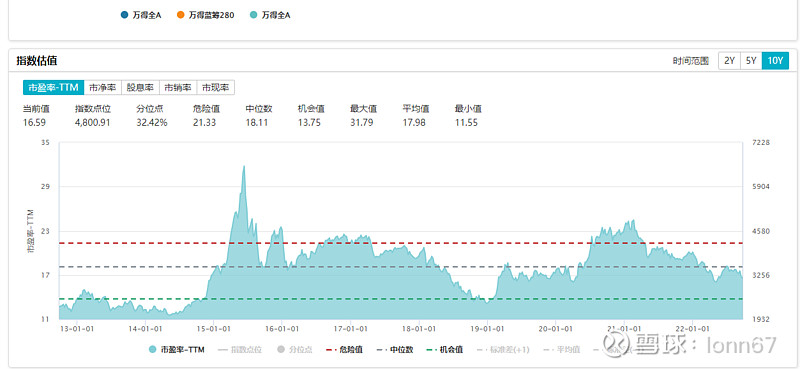Click the 22-01-01 x-axis date label

[693, 329]
